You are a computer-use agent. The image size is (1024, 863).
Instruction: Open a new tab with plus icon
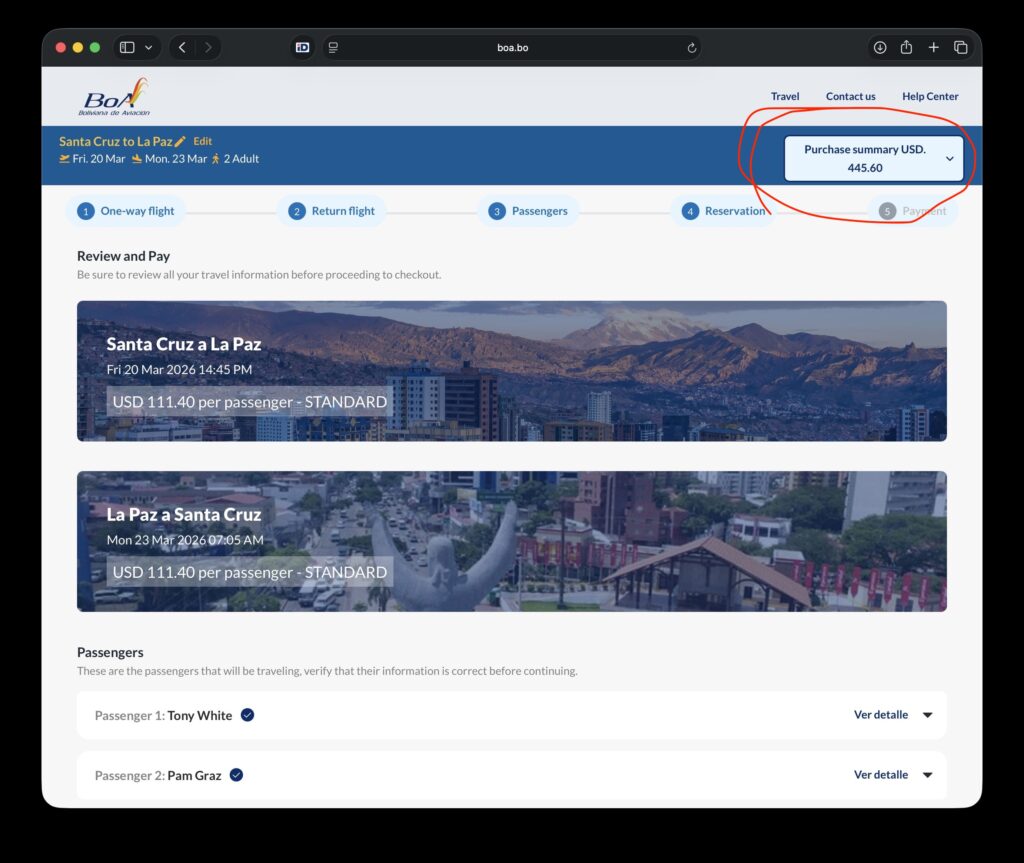click(933, 47)
